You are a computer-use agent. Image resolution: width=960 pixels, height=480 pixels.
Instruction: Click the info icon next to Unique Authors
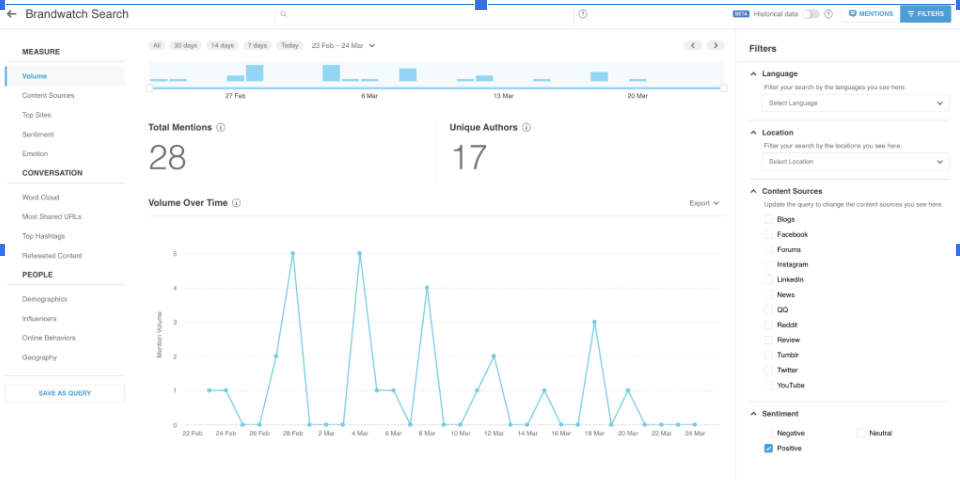coord(526,128)
